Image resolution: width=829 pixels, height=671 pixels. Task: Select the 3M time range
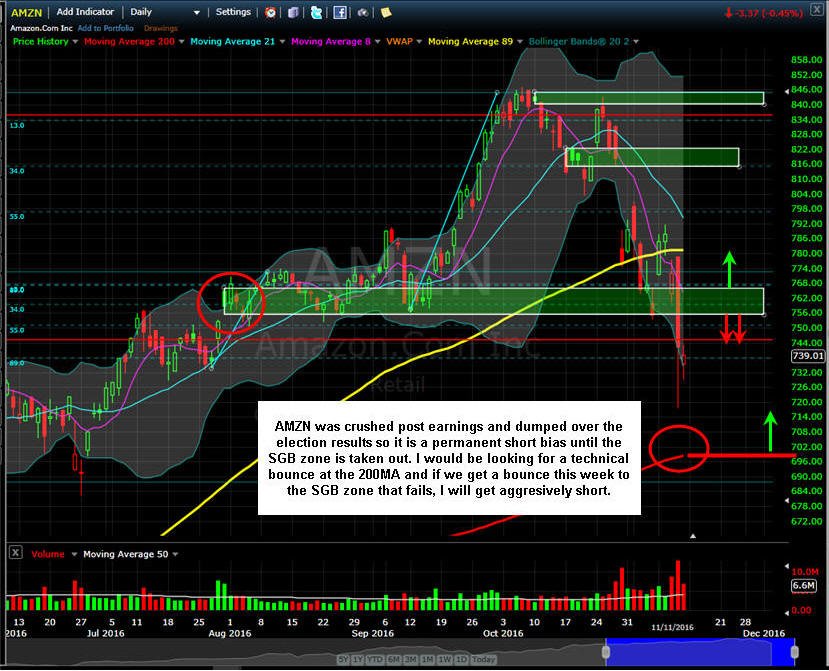(x=411, y=659)
